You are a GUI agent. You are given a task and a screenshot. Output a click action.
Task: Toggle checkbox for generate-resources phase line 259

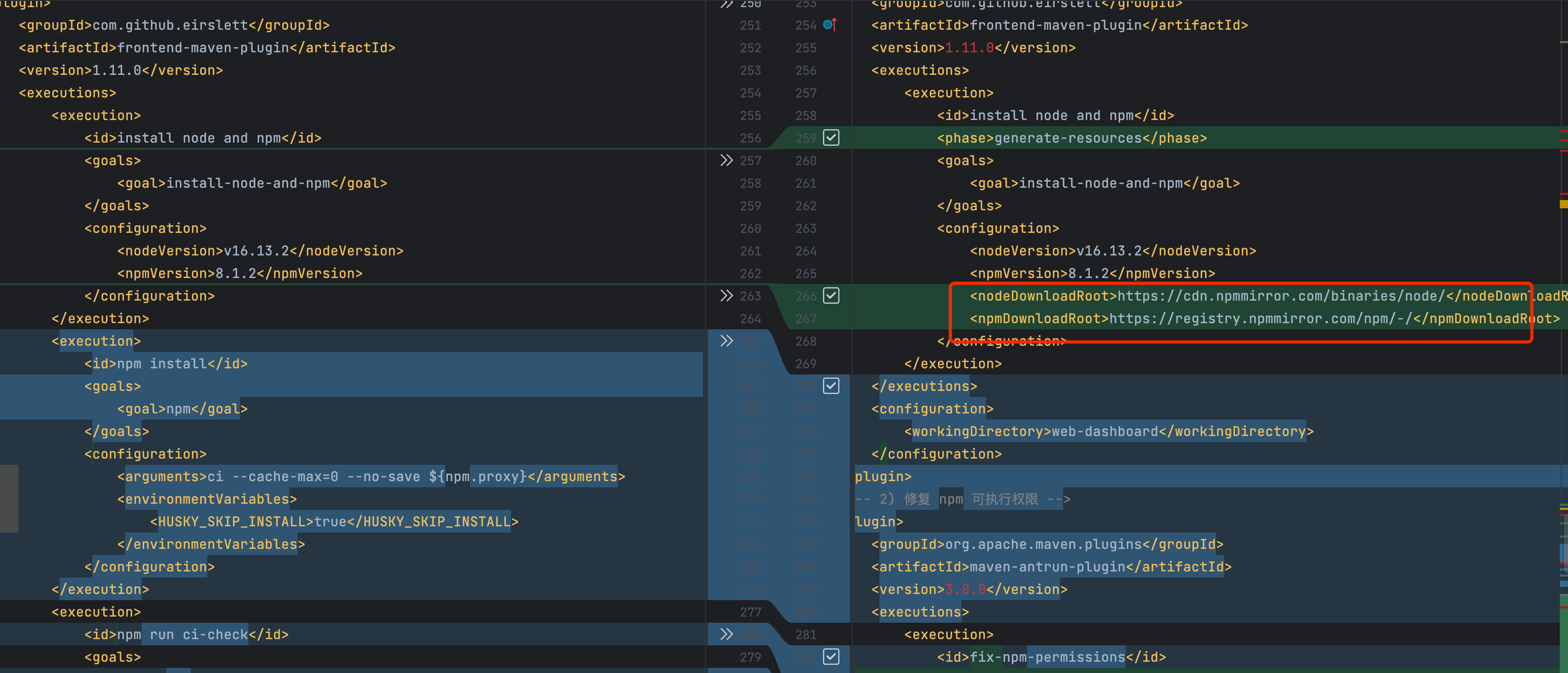(831, 137)
